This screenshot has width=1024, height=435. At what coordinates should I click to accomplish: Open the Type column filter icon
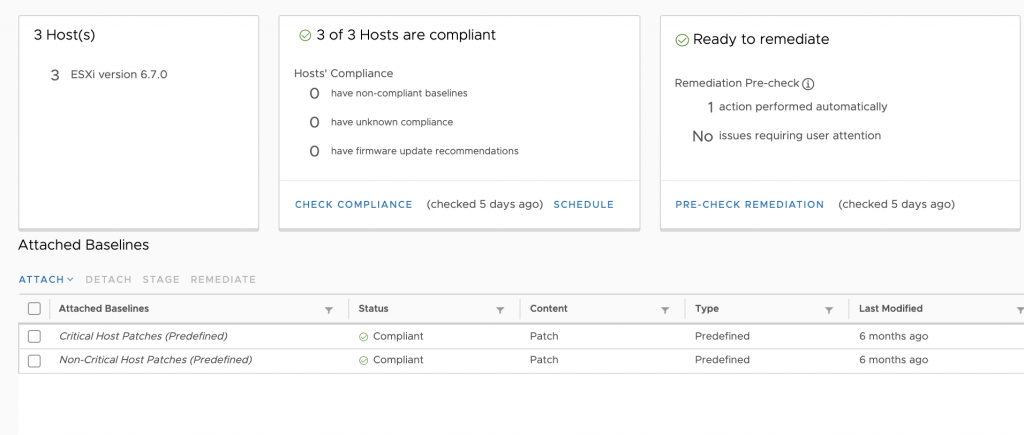coord(829,310)
